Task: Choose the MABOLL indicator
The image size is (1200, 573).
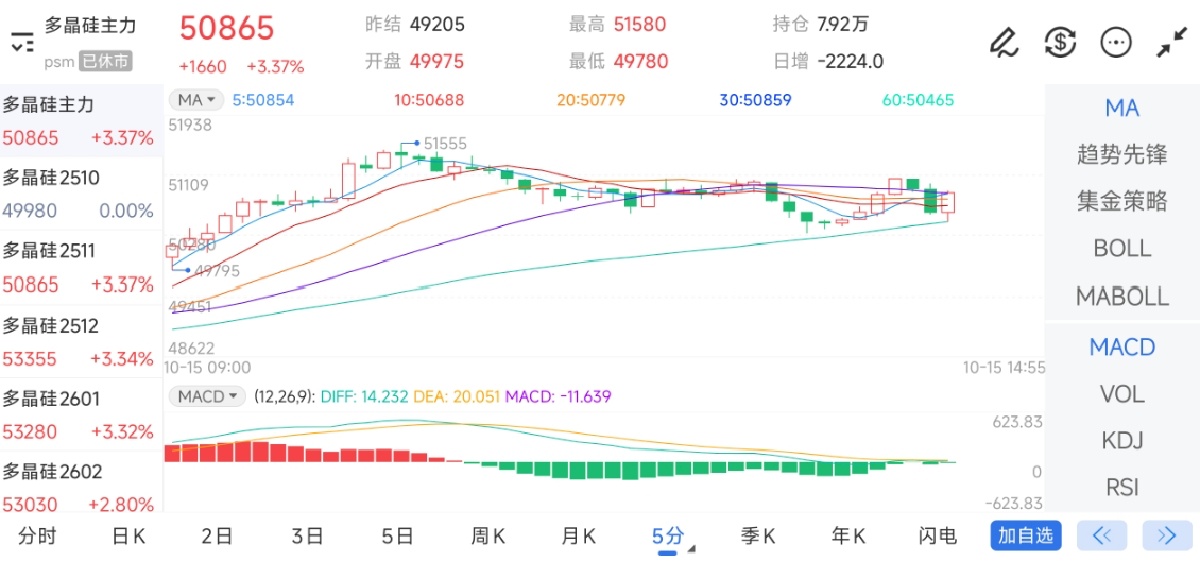Action: click(x=1122, y=296)
